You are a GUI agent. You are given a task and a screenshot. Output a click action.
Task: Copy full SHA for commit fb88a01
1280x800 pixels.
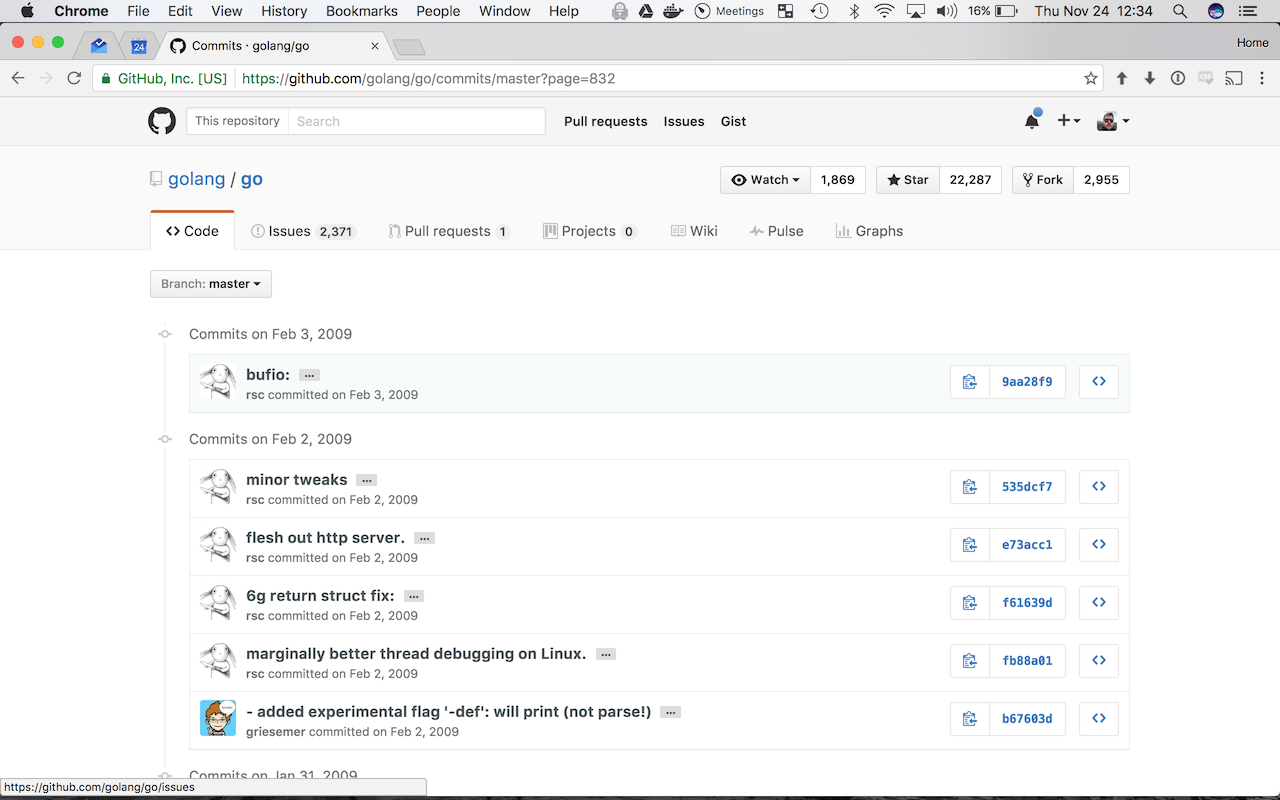pos(969,661)
